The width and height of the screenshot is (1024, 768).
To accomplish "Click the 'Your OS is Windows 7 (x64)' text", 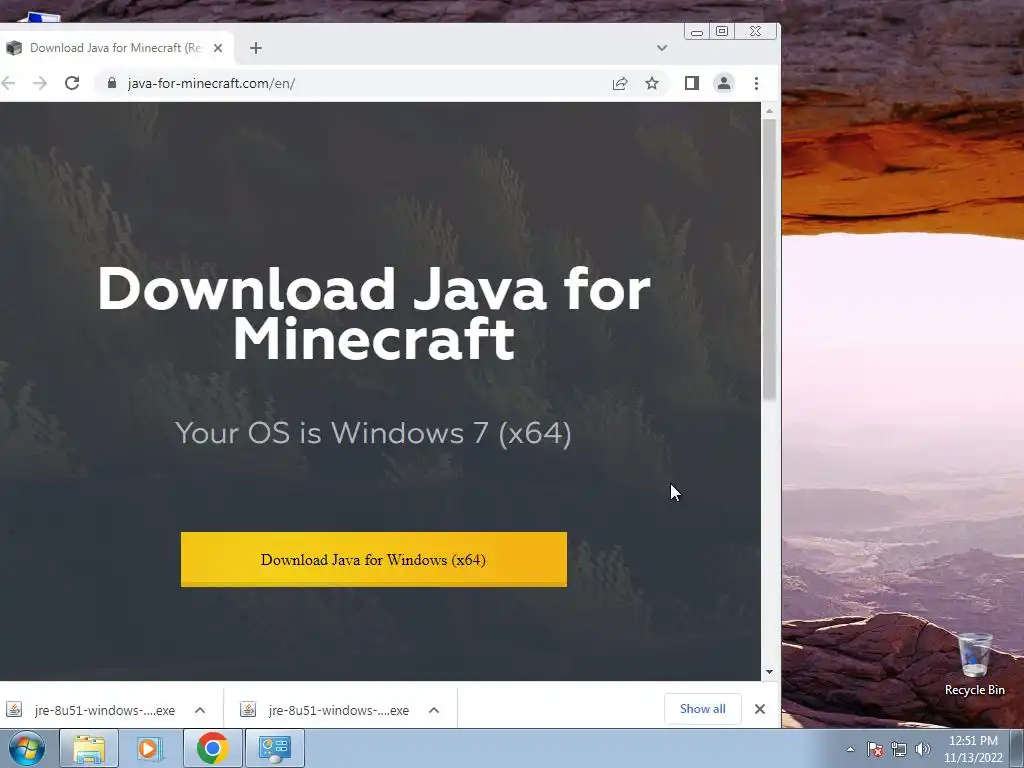I will pos(374,432).
